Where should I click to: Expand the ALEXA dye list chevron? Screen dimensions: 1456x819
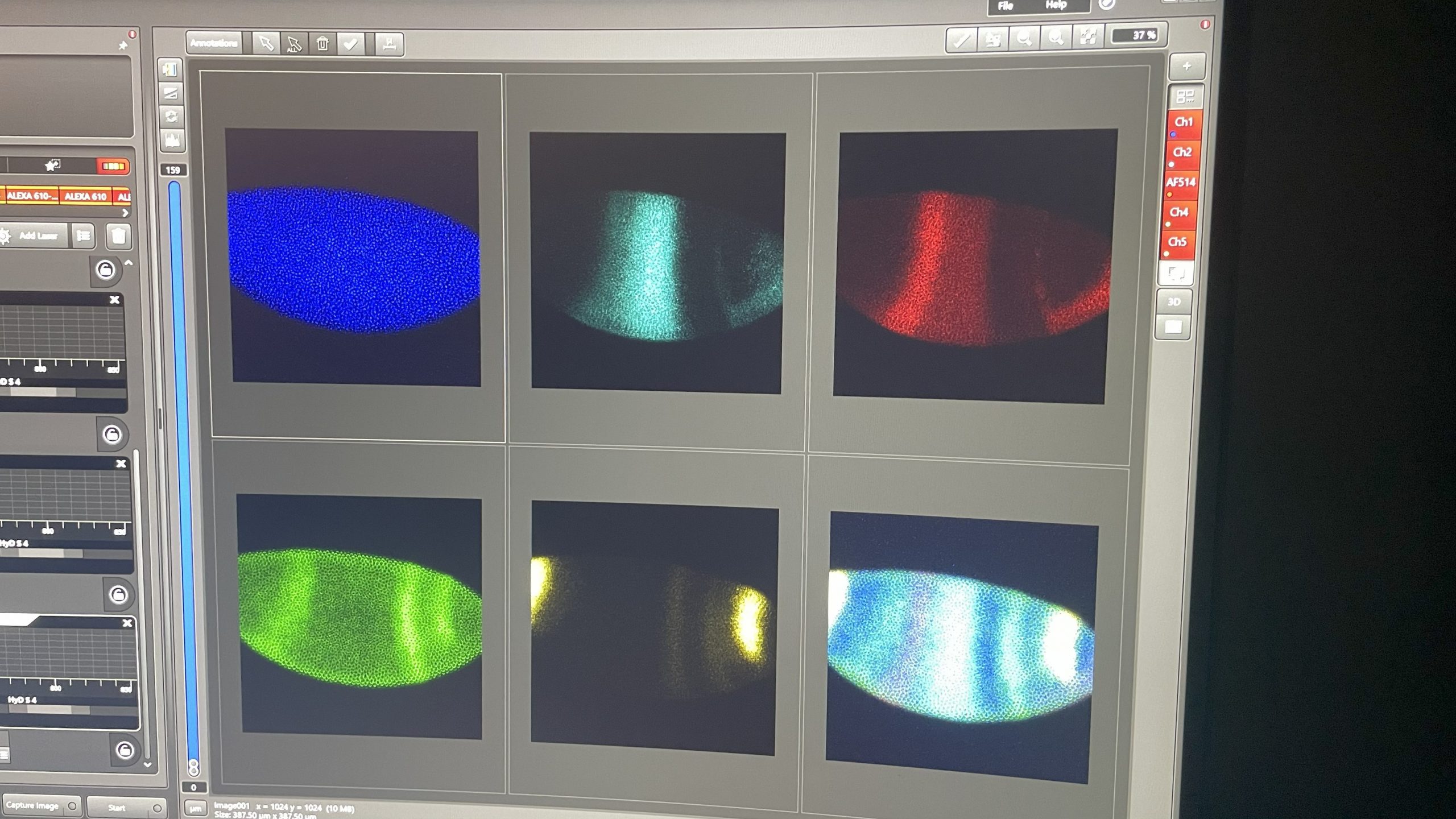point(126,213)
